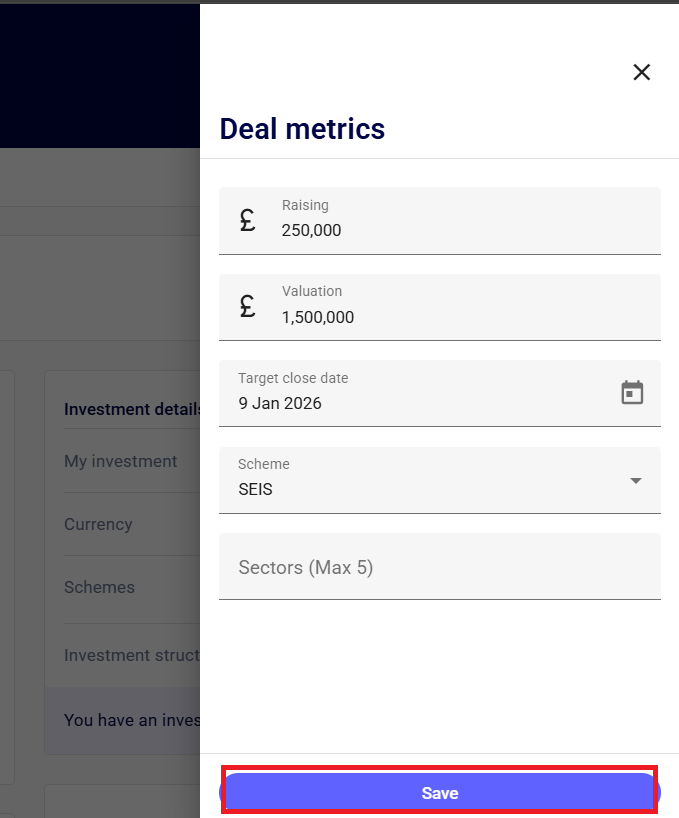Select the My investment row
Viewport: 679px width, 818px height.
coord(121,461)
